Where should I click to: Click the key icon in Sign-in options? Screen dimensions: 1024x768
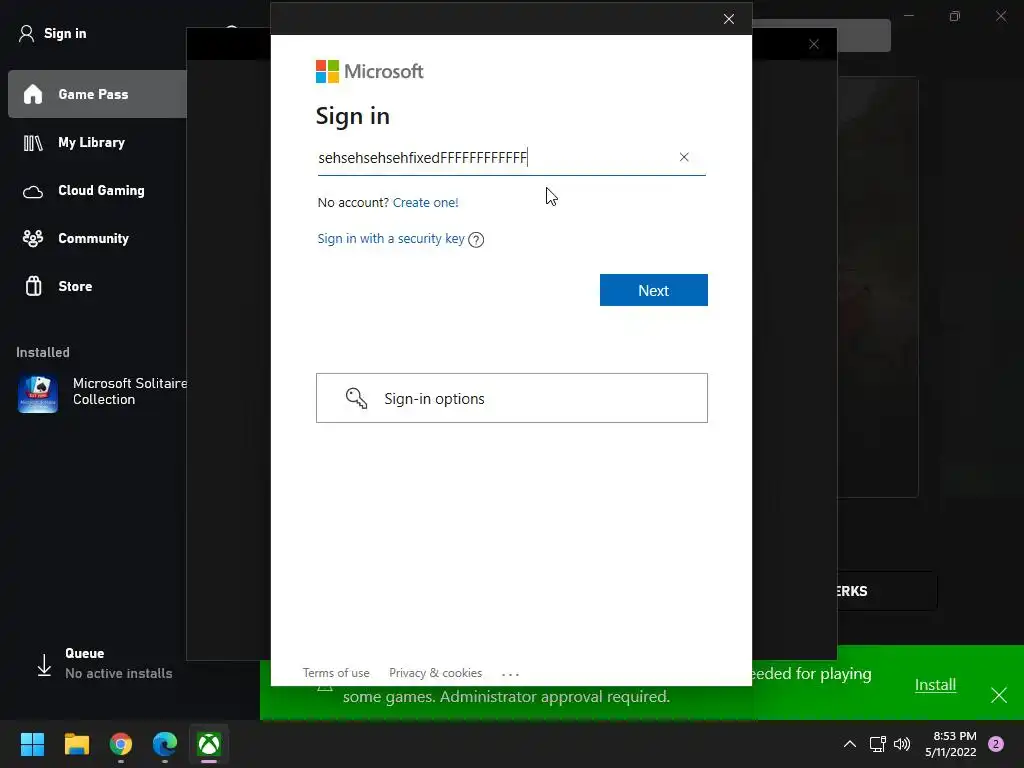tap(356, 398)
